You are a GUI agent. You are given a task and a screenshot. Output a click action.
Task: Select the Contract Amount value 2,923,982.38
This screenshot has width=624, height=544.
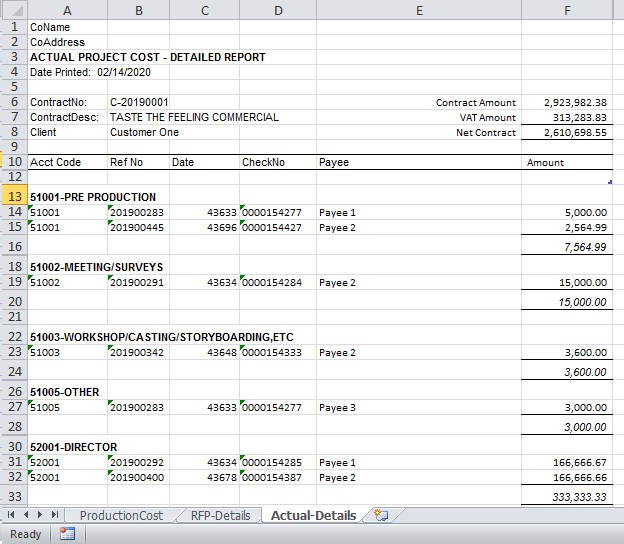[x=575, y=102]
